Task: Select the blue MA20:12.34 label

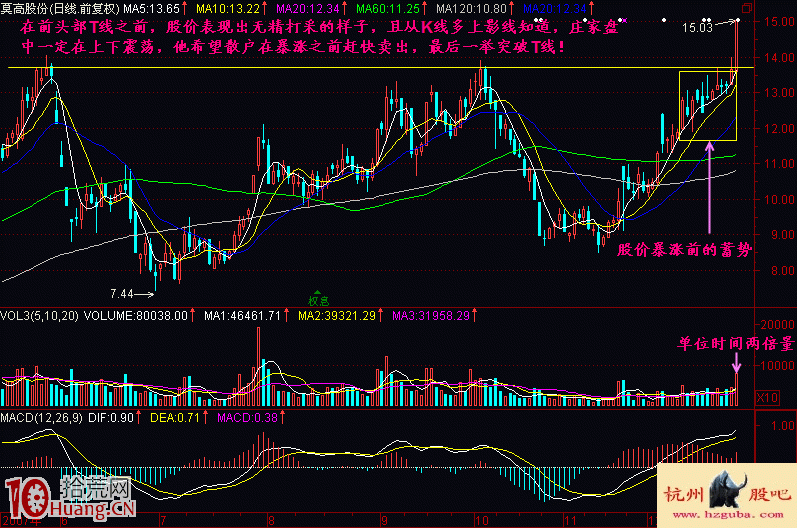Action: 555,9
